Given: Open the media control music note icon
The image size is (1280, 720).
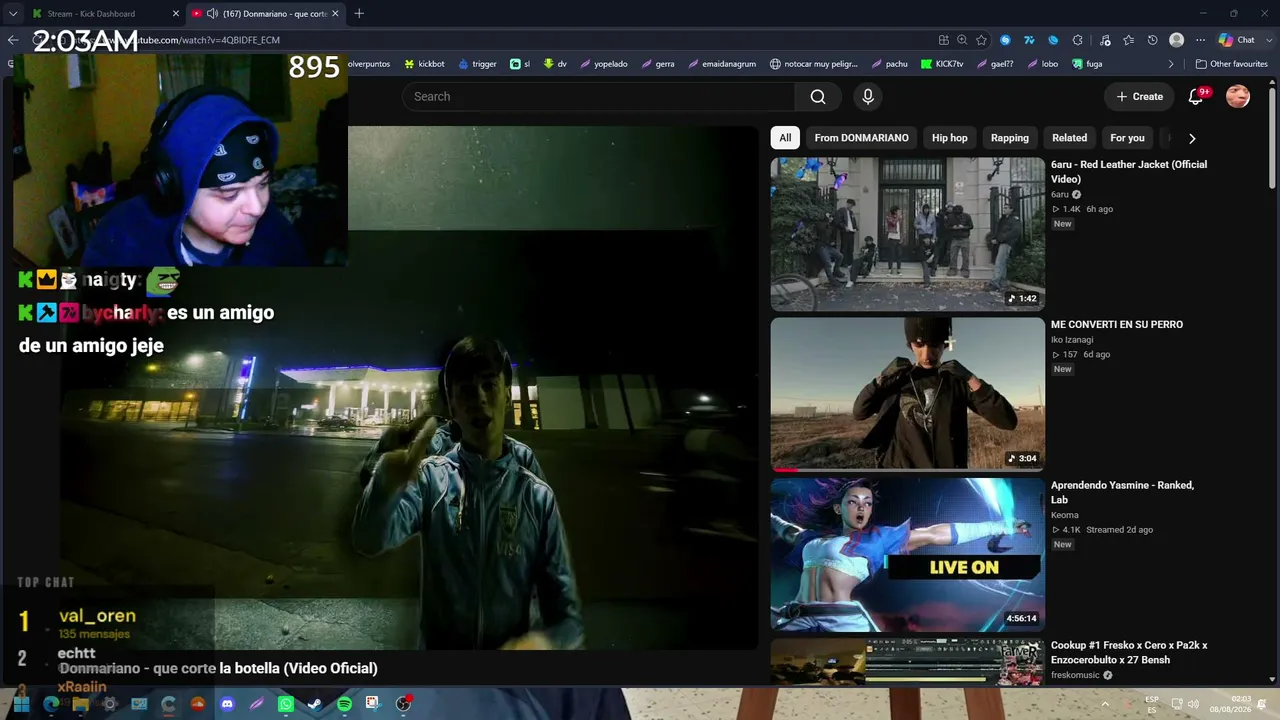Looking at the screenshot, I should pyautogui.click(x=1105, y=40).
